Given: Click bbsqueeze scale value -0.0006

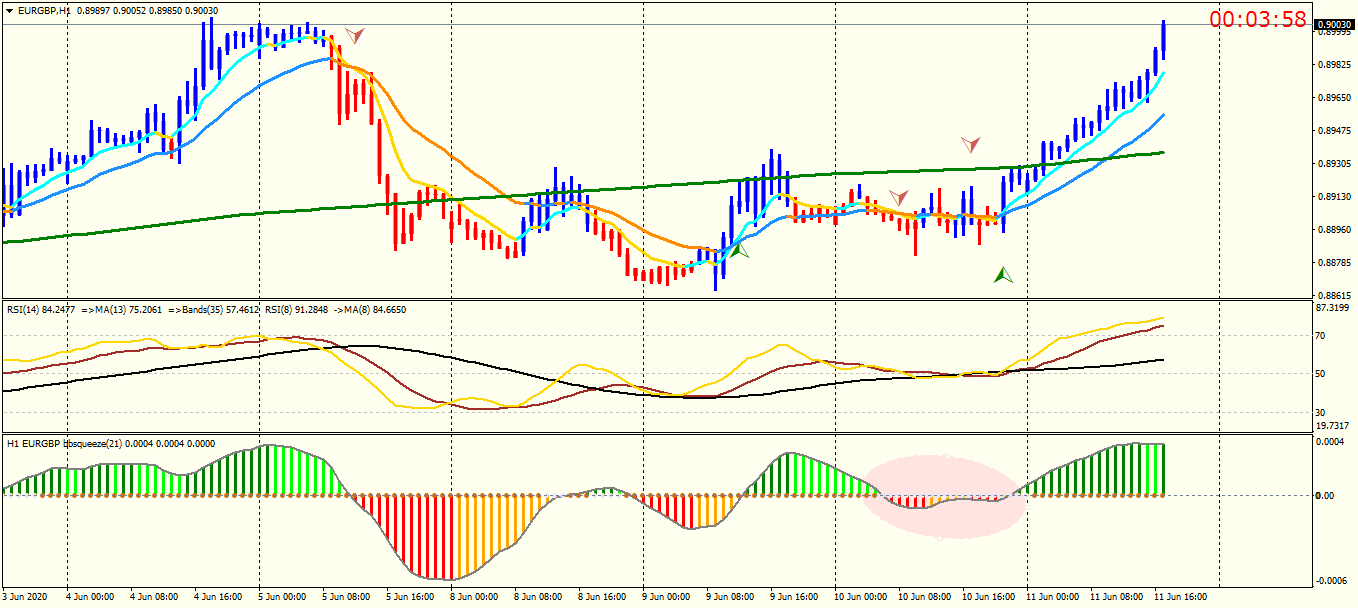Looking at the screenshot, I should [x=1333, y=582].
